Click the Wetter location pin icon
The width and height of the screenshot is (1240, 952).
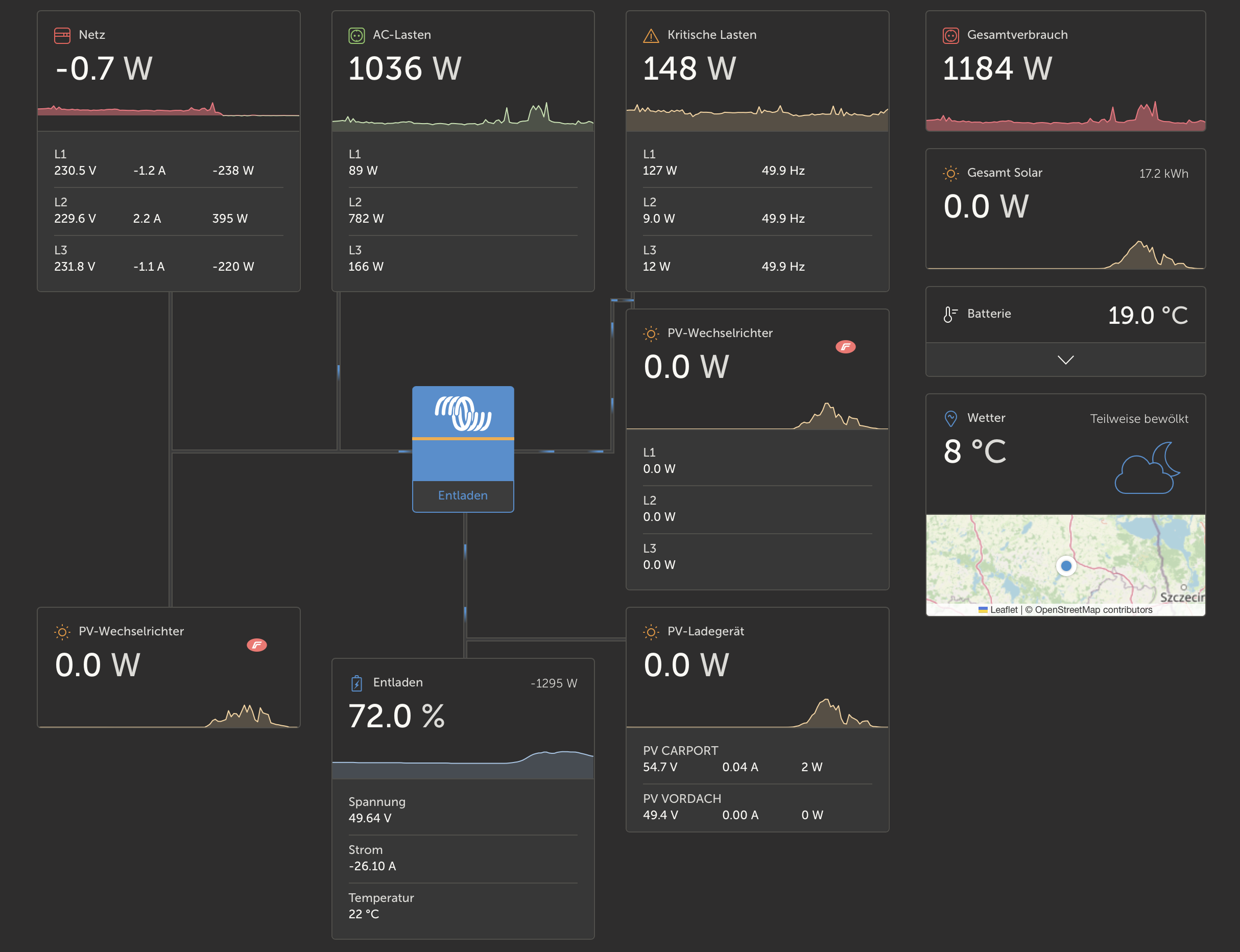tap(950, 418)
